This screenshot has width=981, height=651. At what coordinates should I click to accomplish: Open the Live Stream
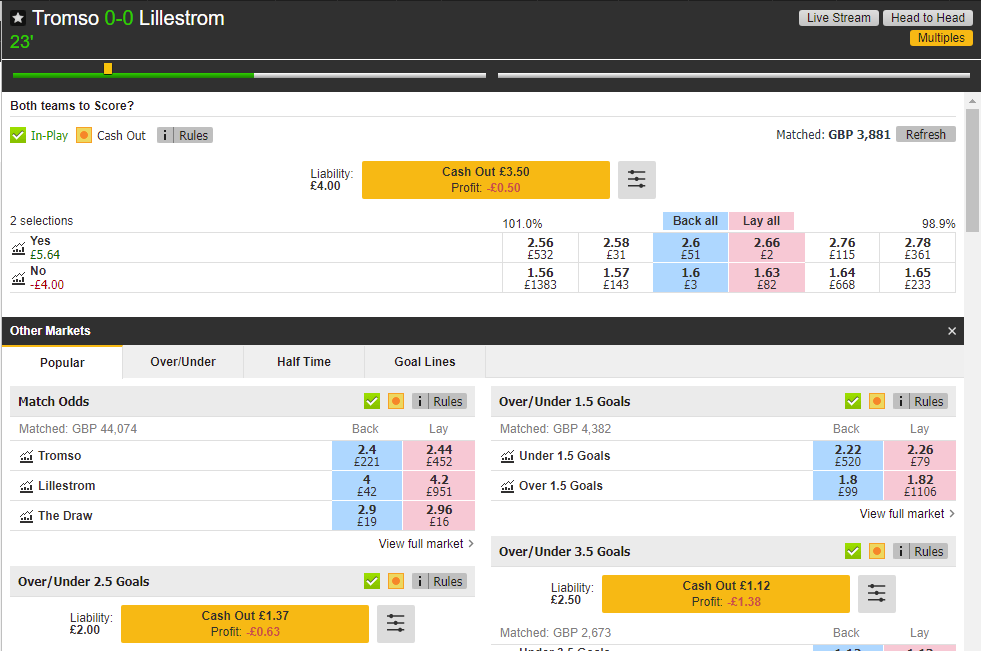[x=838, y=18]
